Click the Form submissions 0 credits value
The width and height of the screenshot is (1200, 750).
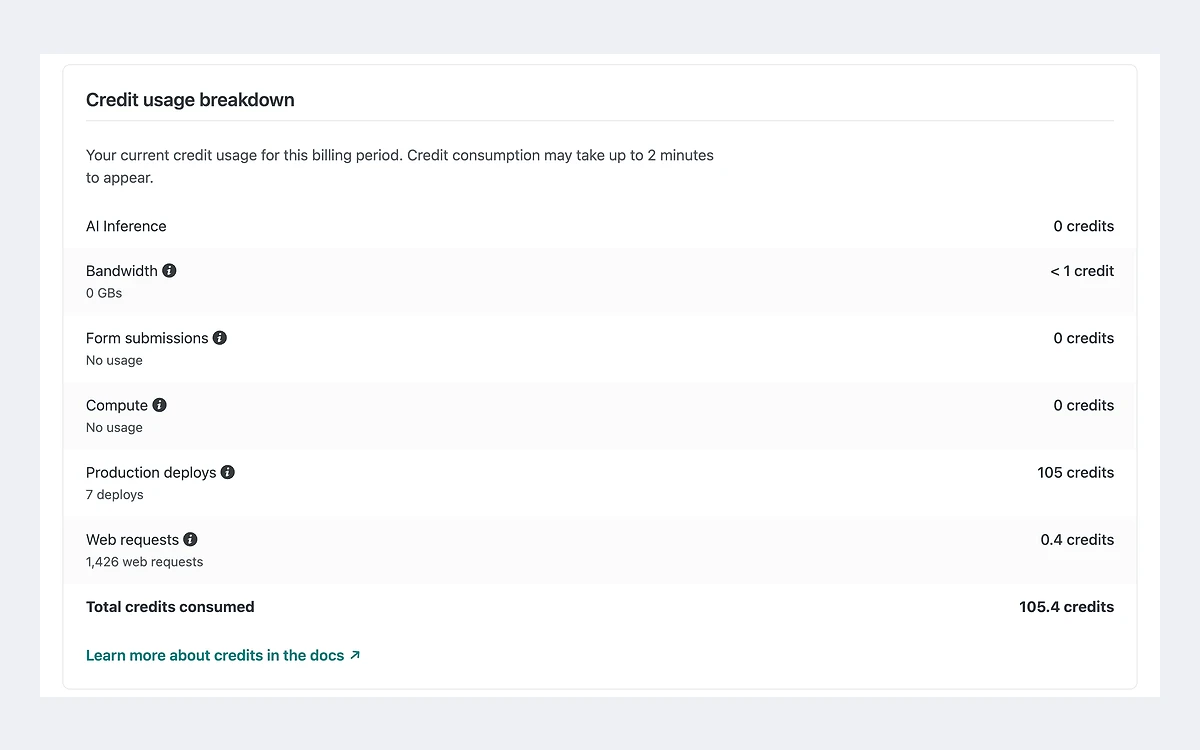(x=1083, y=338)
